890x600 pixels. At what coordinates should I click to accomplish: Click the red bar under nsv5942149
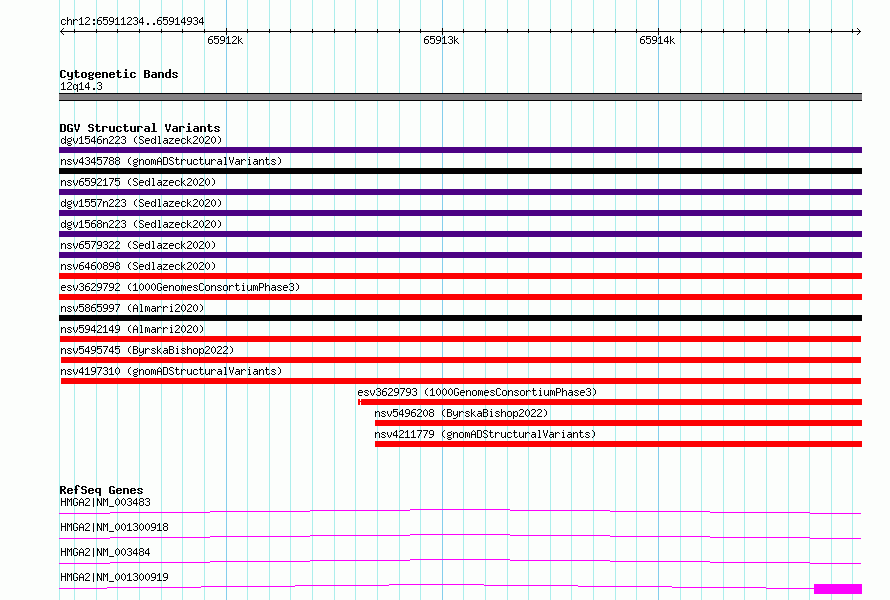coord(460,339)
